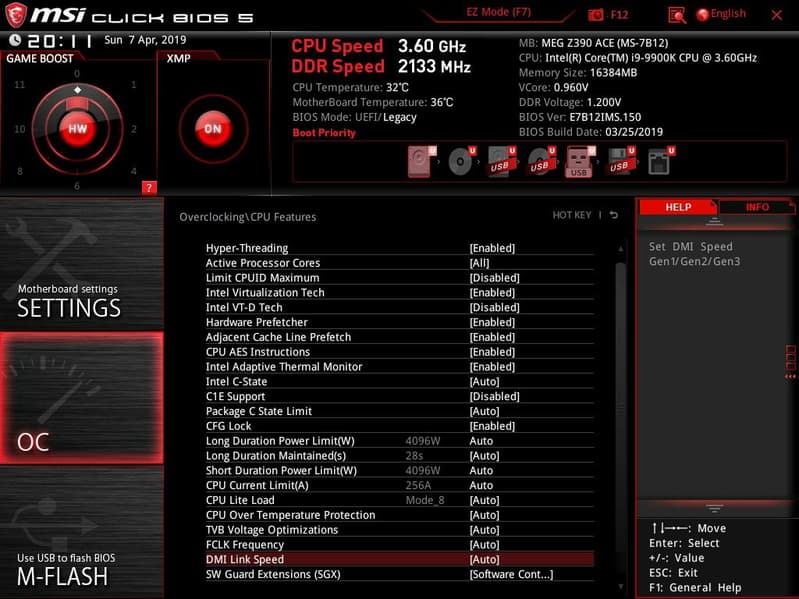Click the screenshot F12 camera icon
Screen dimensions: 799x599
595,15
